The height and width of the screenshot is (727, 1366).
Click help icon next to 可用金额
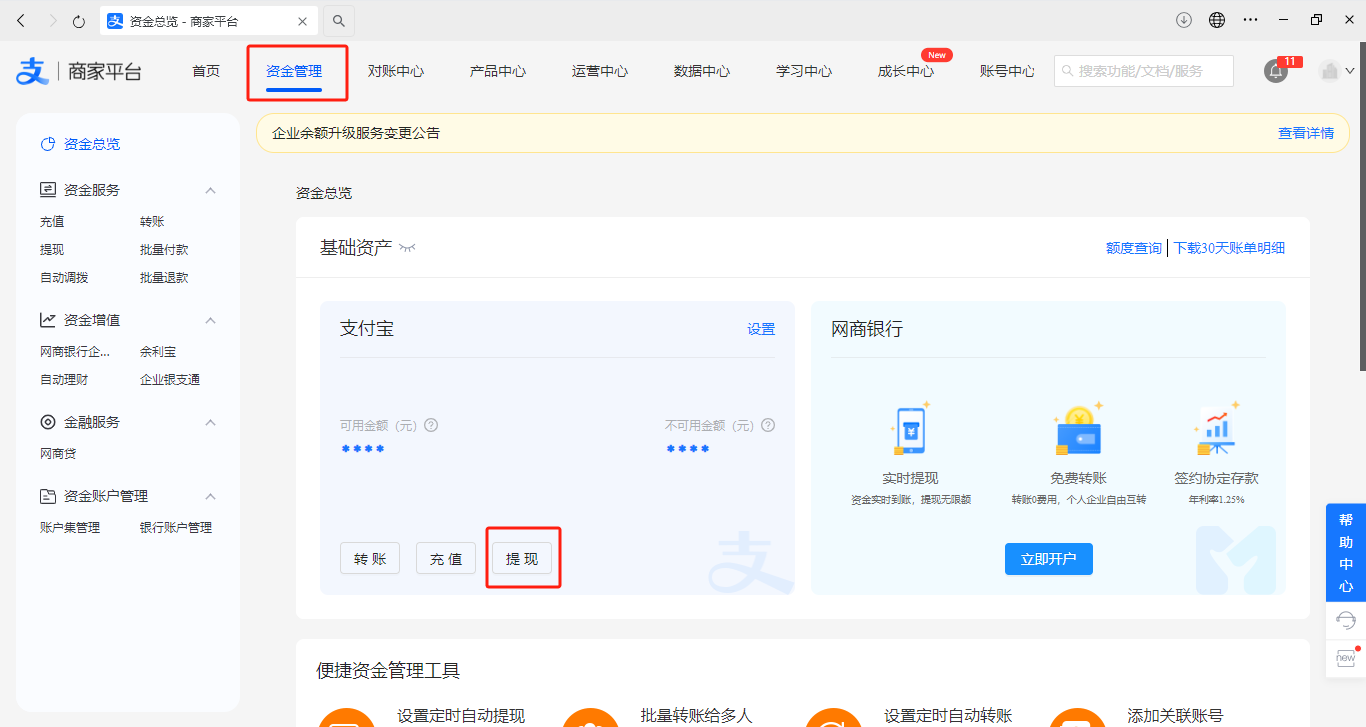[431, 425]
